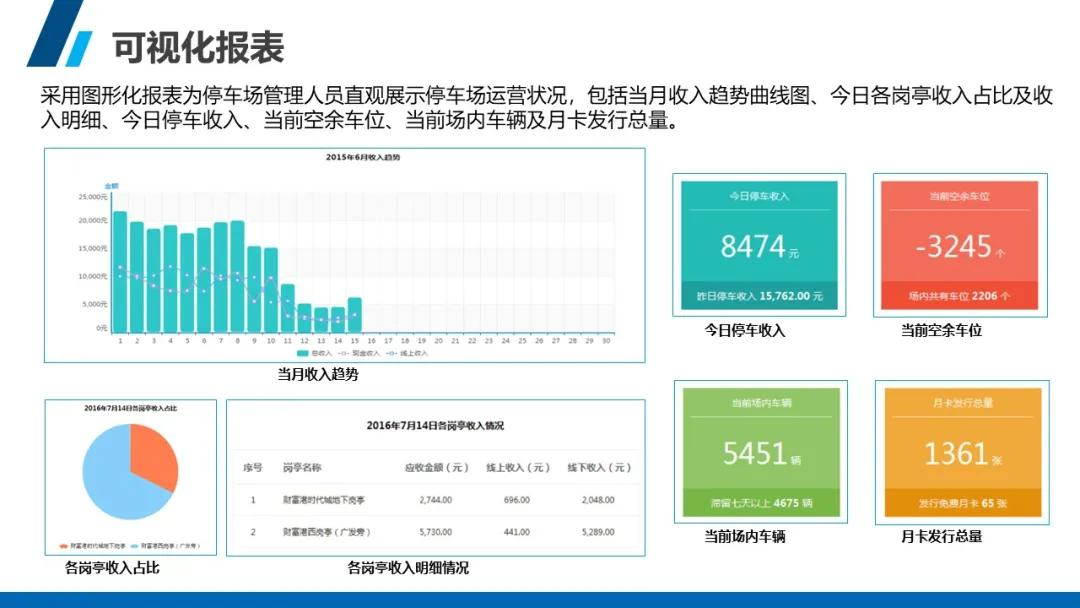This screenshot has width=1080, height=608.
Task: Click the 2015年6月收入趋势 chart title
Action: (x=363, y=157)
